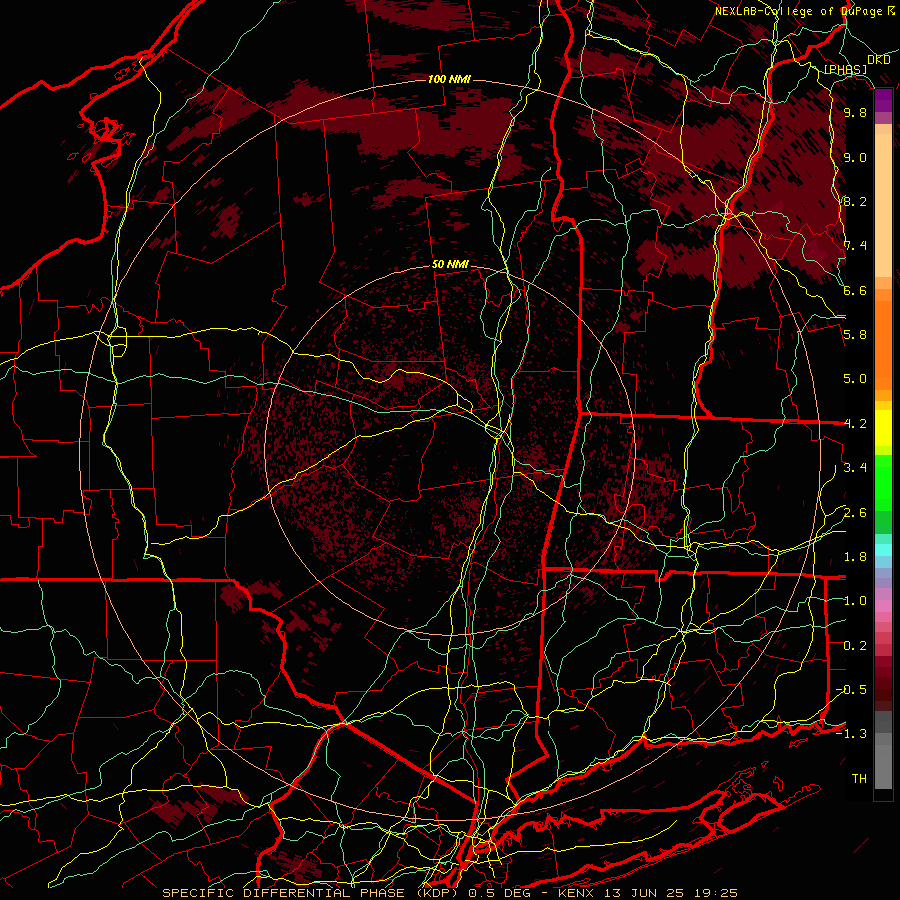Click the 1.0 scale value
The image size is (900, 900).
(855, 601)
